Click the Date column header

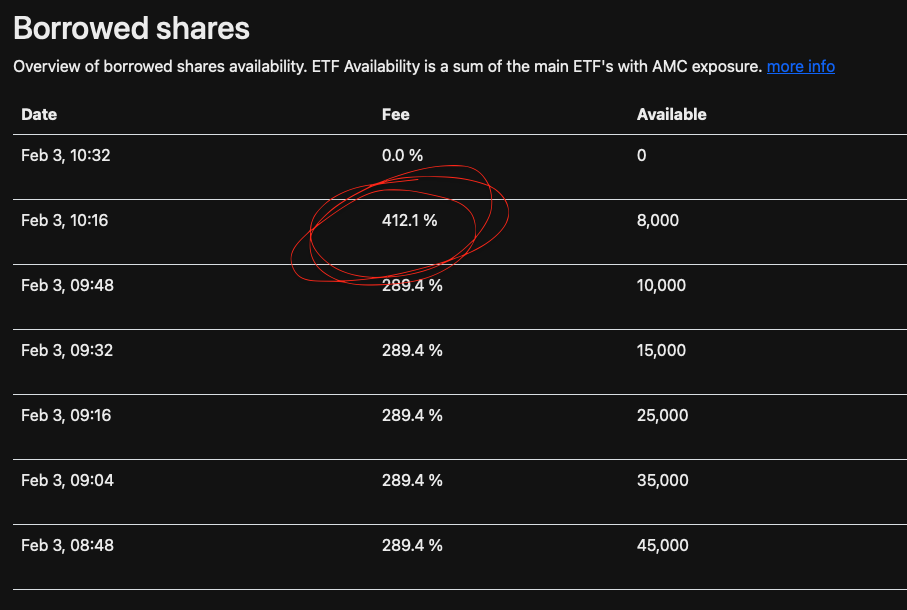pos(39,114)
